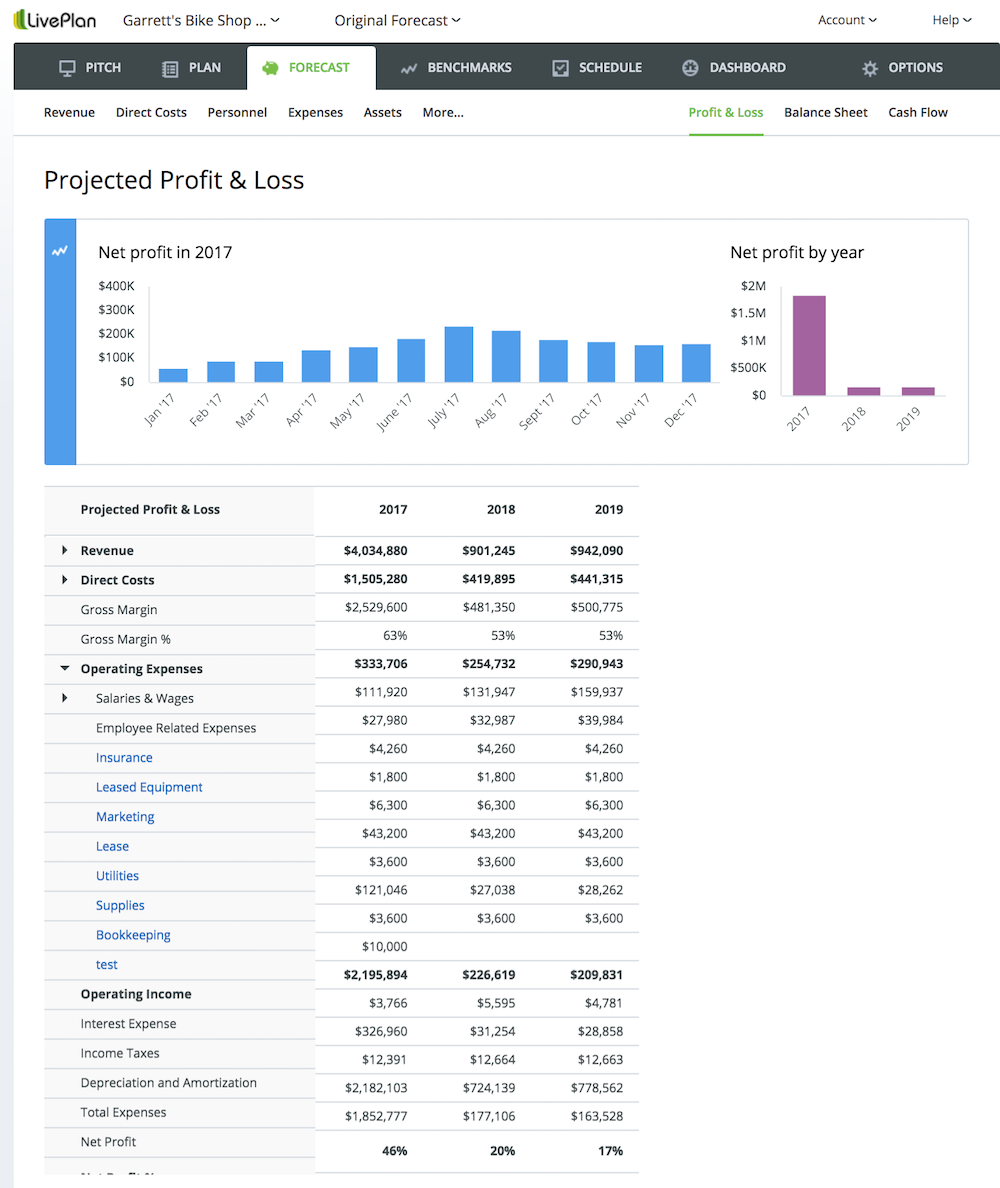Switch to the Balance Sheet tab
This screenshot has height=1188, width=1000.
click(x=825, y=112)
